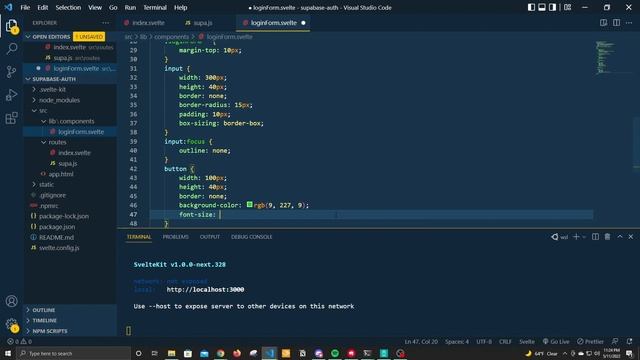Click the CRLF line ending setting

pyautogui.click(x=505, y=341)
